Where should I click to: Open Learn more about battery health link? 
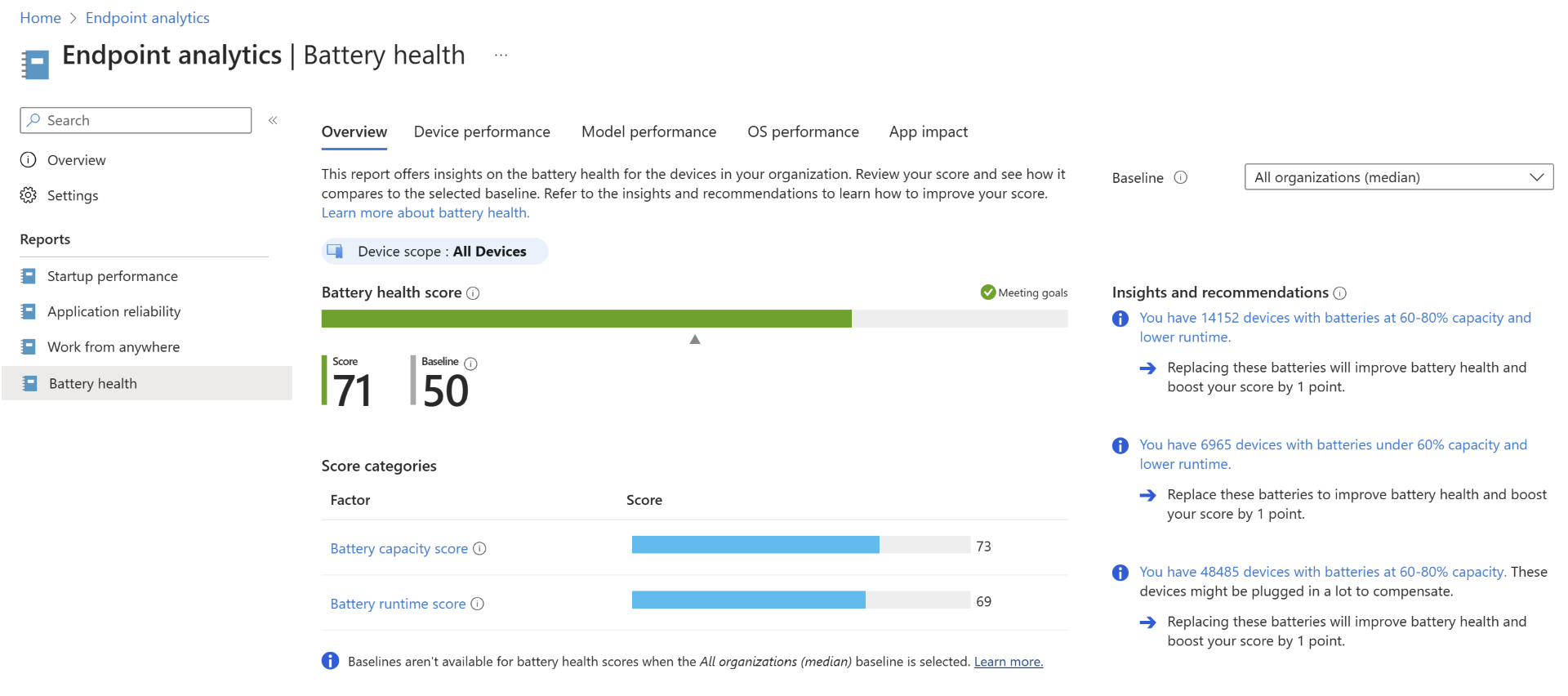(x=425, y=213)
